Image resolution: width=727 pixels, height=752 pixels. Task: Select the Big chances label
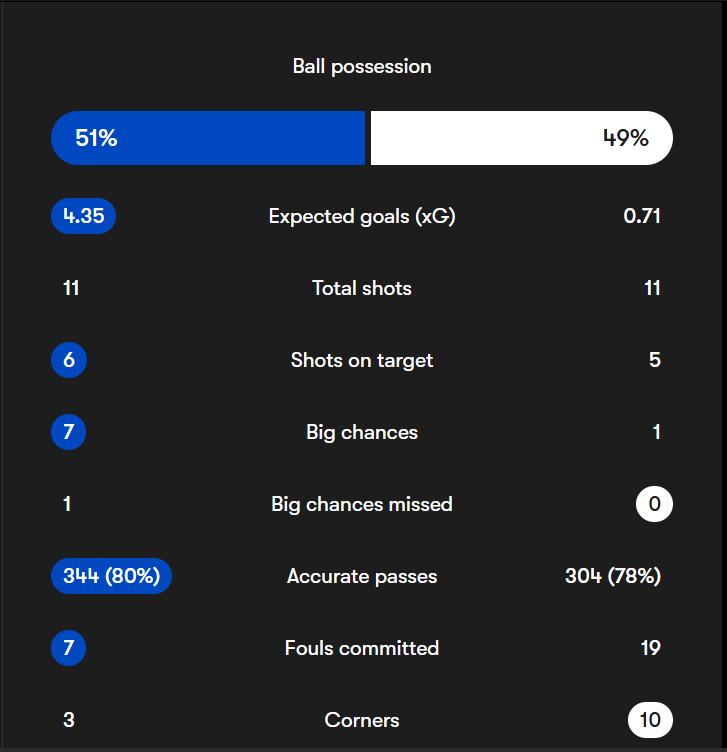tap(362, 432)
